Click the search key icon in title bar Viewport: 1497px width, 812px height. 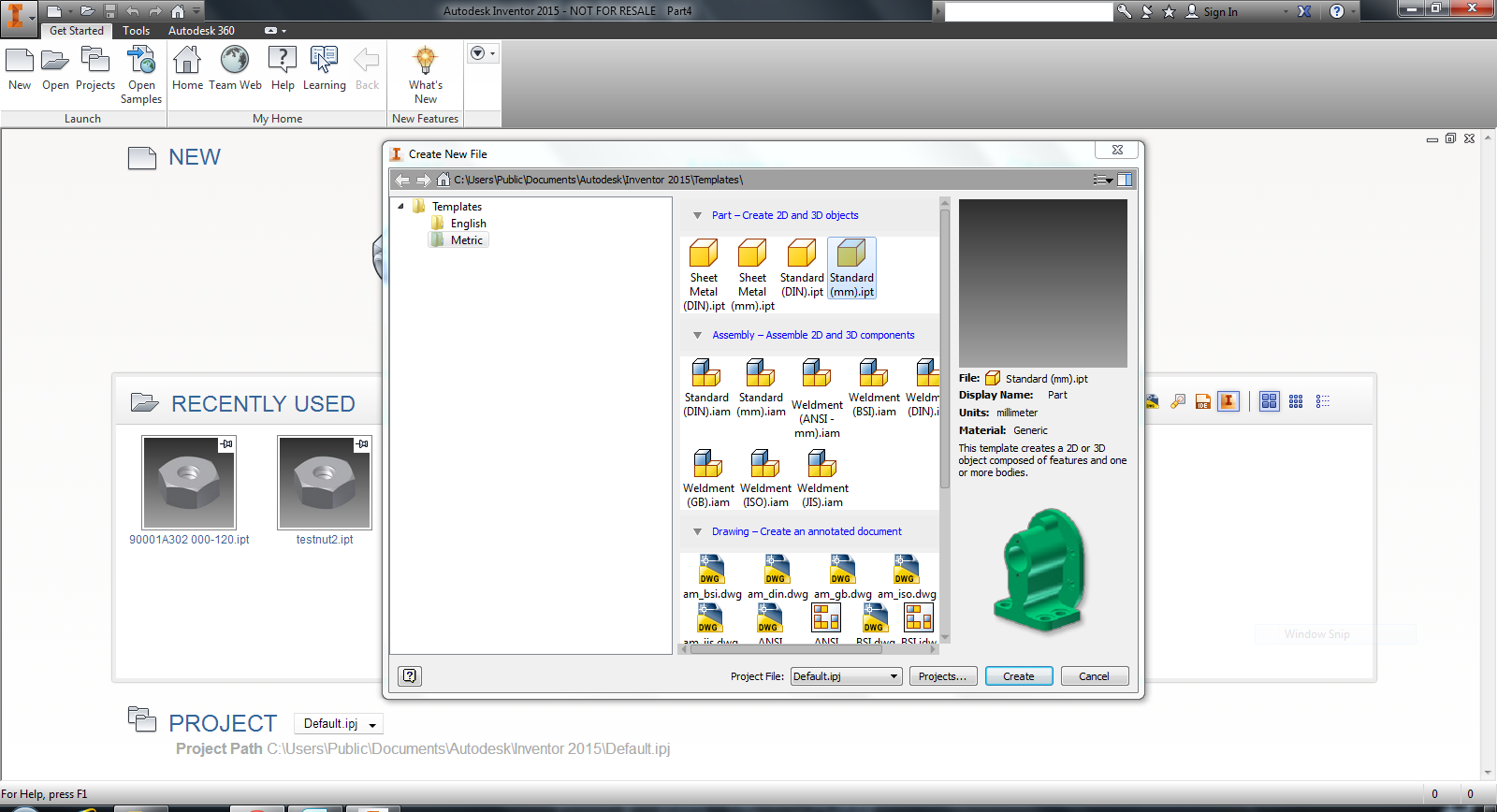(1124, 11)
